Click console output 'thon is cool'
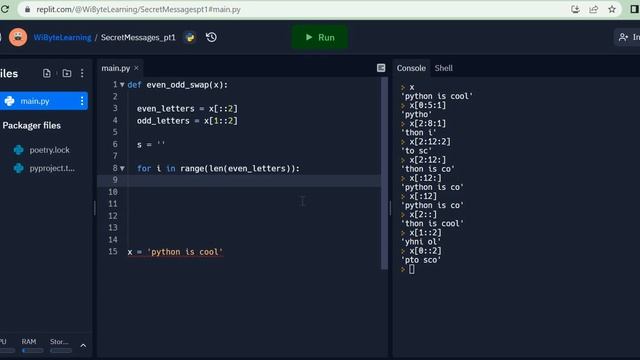The width and height of the screenshot is (640, 360). tap(433, 223)
